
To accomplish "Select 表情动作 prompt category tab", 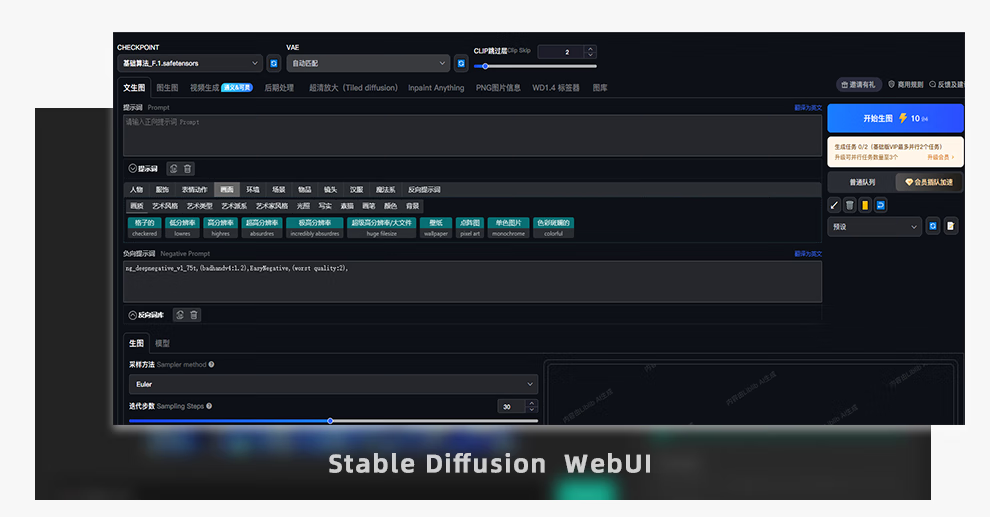I will (x=194, y=189).
